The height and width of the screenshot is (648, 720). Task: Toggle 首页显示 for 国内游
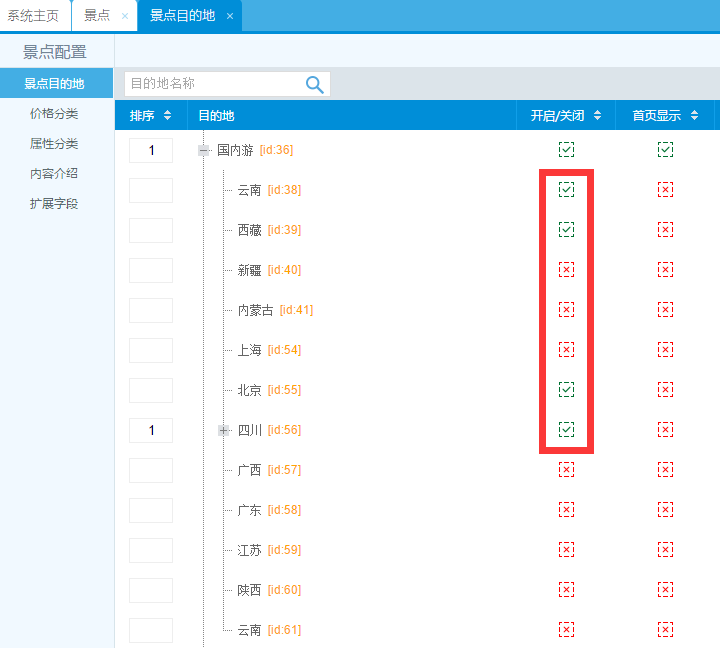665,150
